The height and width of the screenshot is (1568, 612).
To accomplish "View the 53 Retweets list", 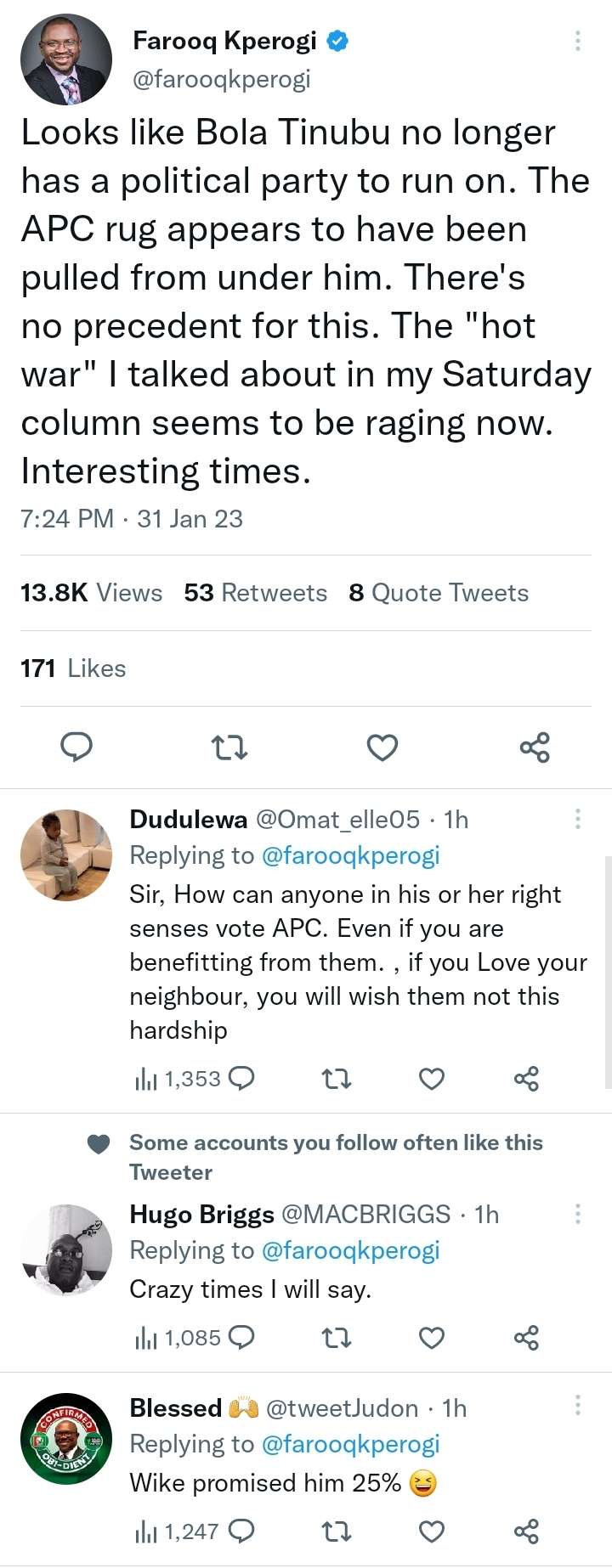I will 255,593.
